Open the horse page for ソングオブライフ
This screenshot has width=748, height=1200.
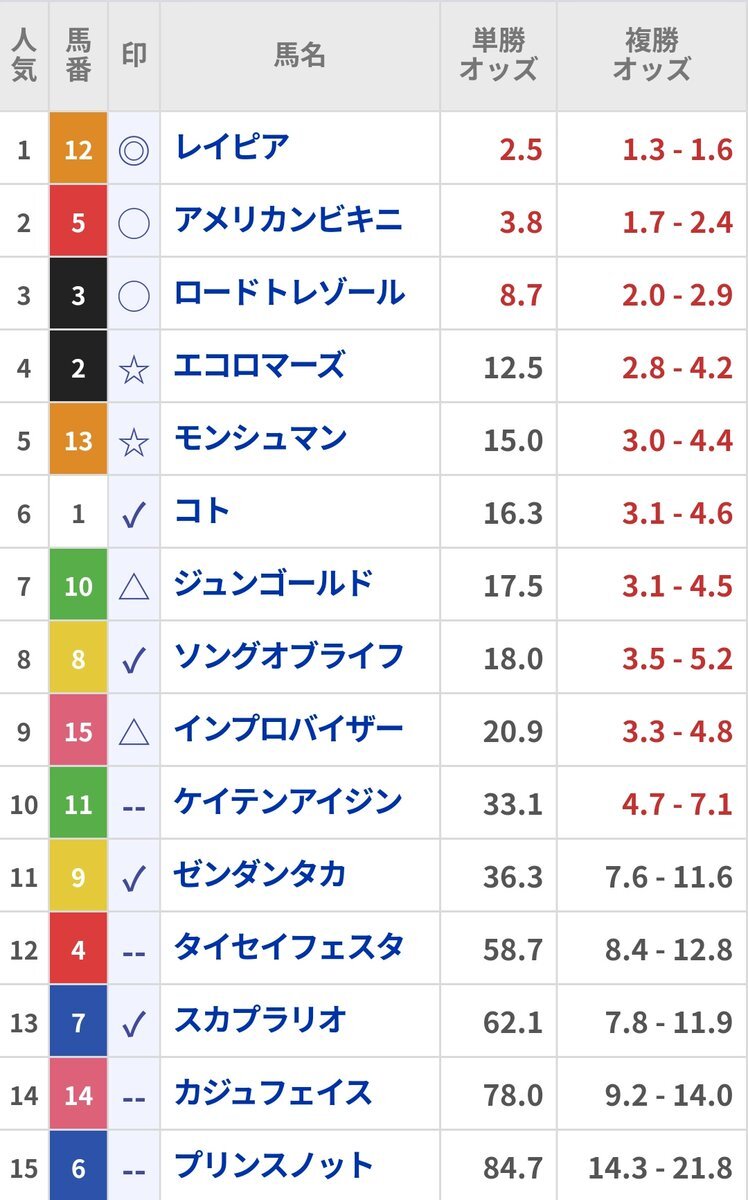point(289,657)
